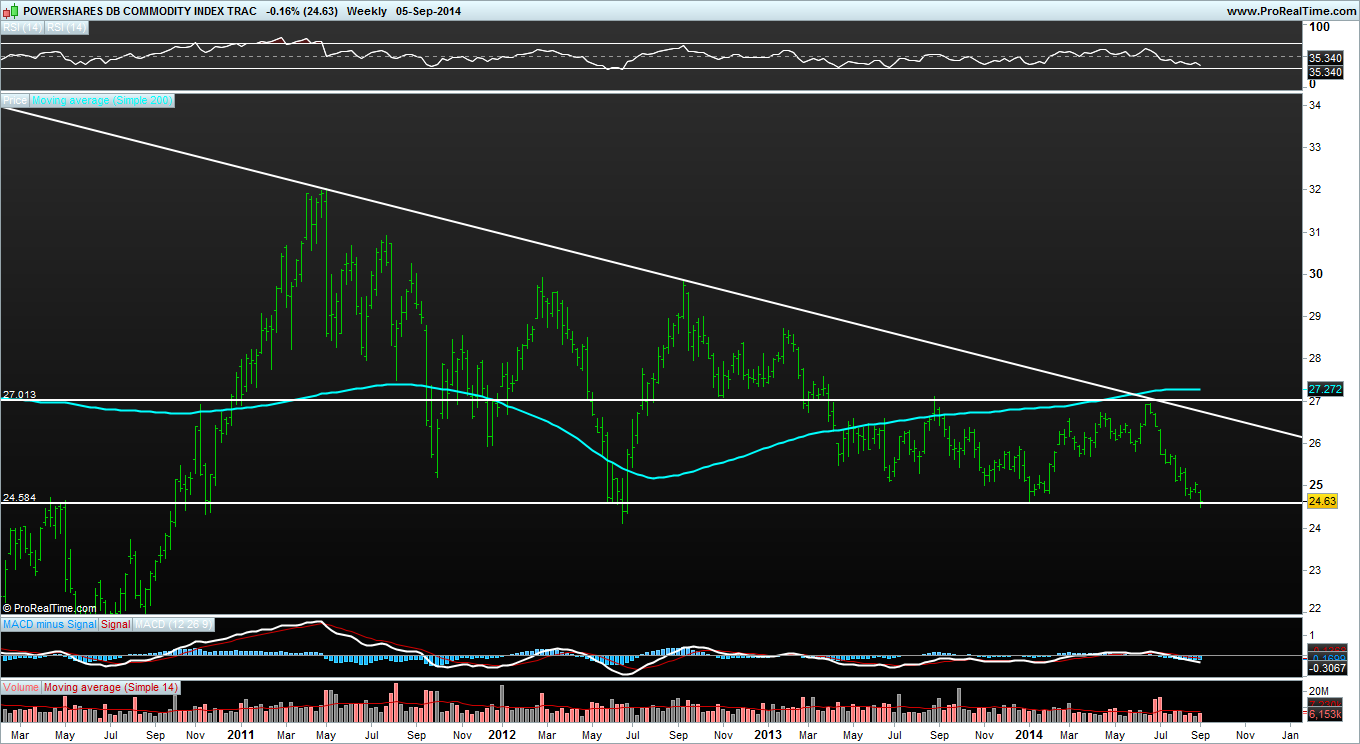Click the 22 price axis label

tap(1316, 608)
